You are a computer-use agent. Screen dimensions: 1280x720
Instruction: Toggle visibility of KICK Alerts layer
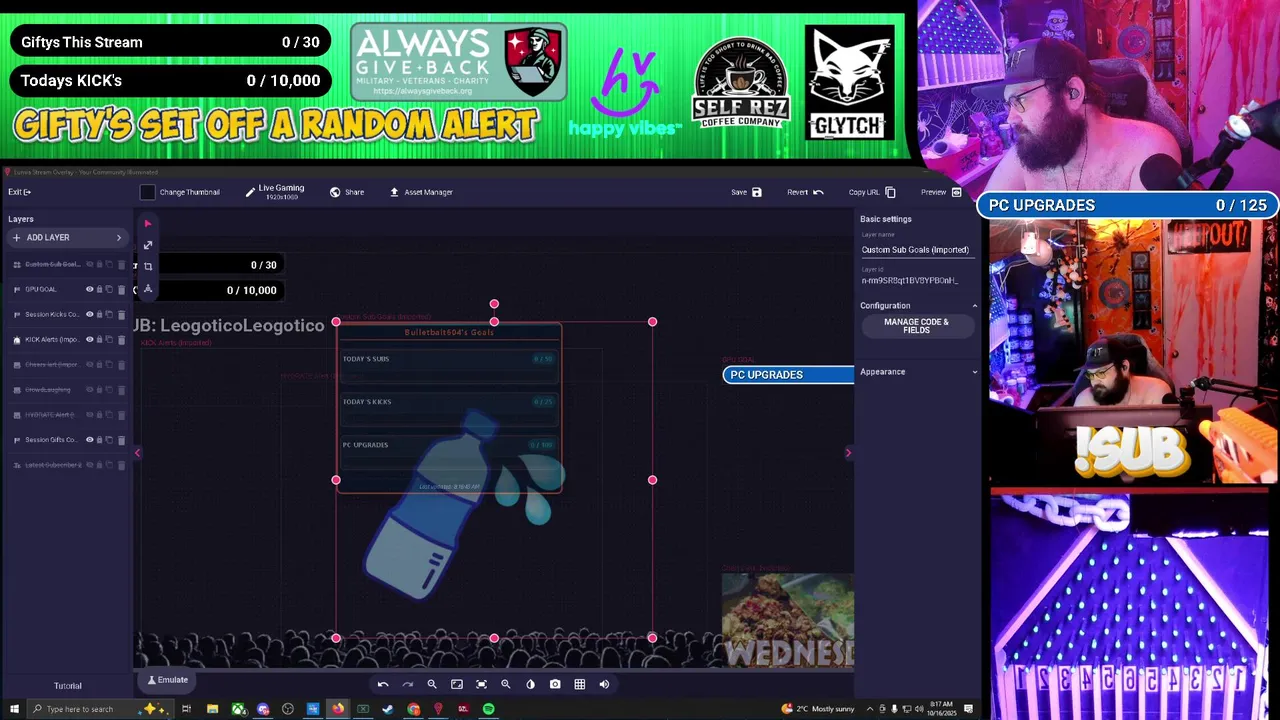89,340
